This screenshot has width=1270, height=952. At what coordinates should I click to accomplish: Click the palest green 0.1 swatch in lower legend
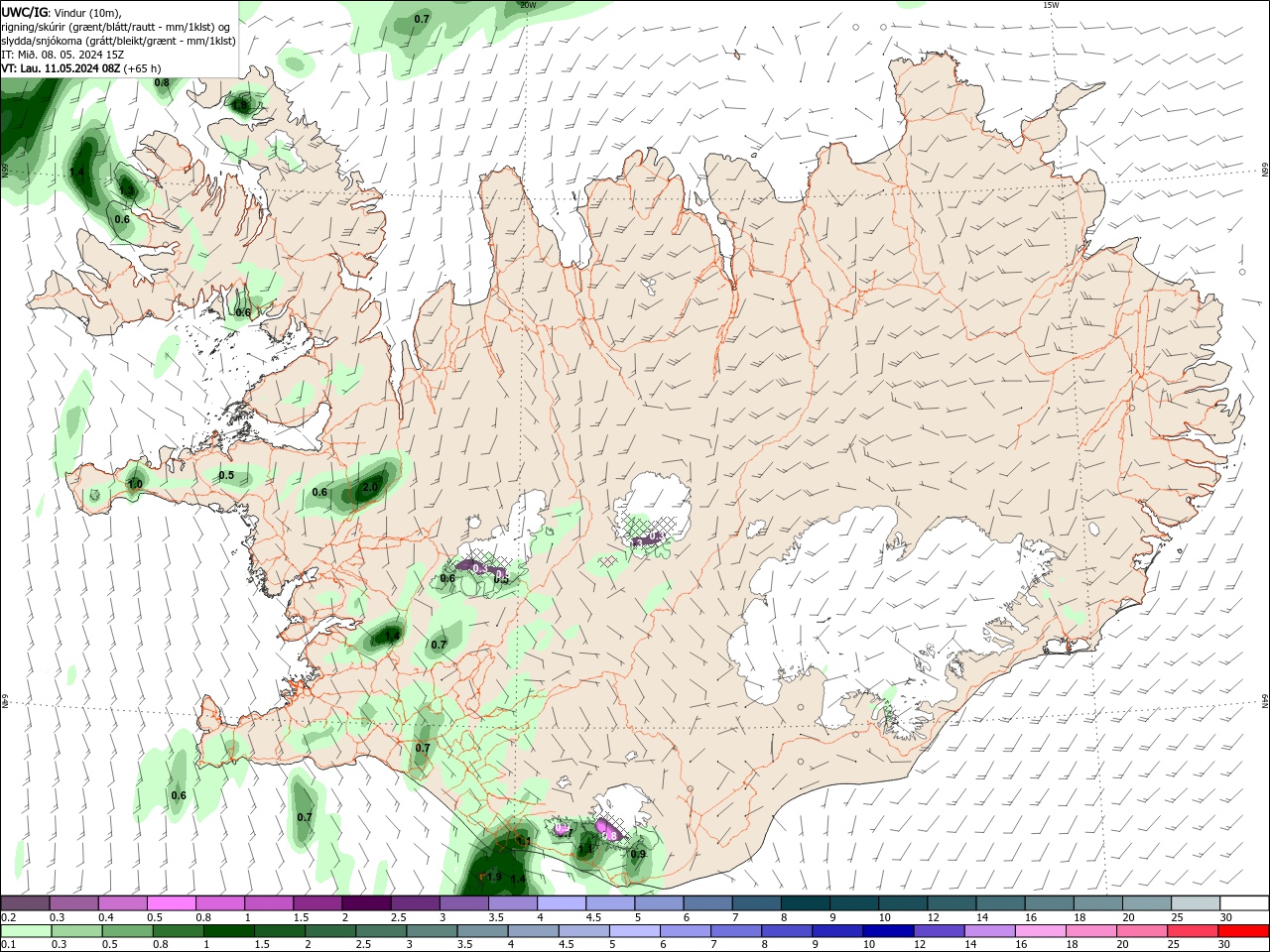tap(27, 931)
